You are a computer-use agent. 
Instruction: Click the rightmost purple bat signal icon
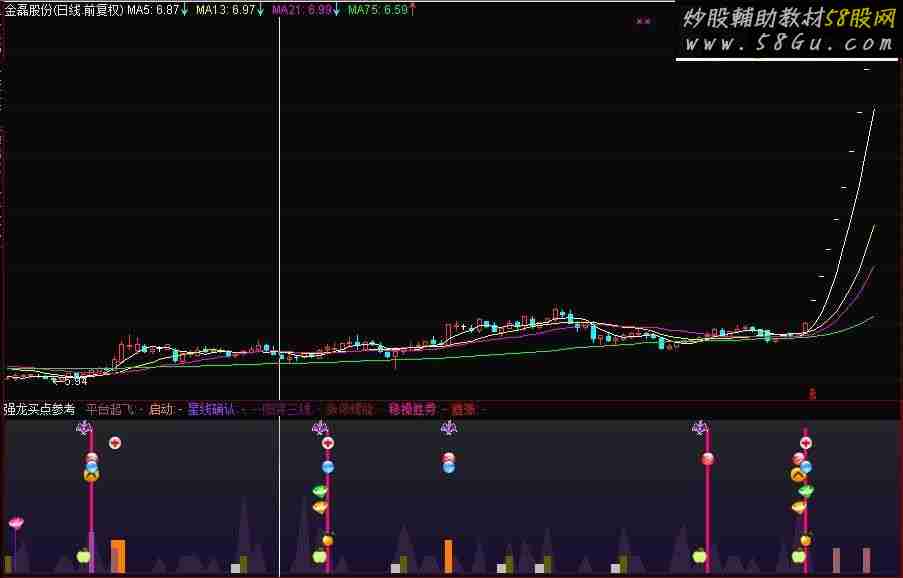700,427
